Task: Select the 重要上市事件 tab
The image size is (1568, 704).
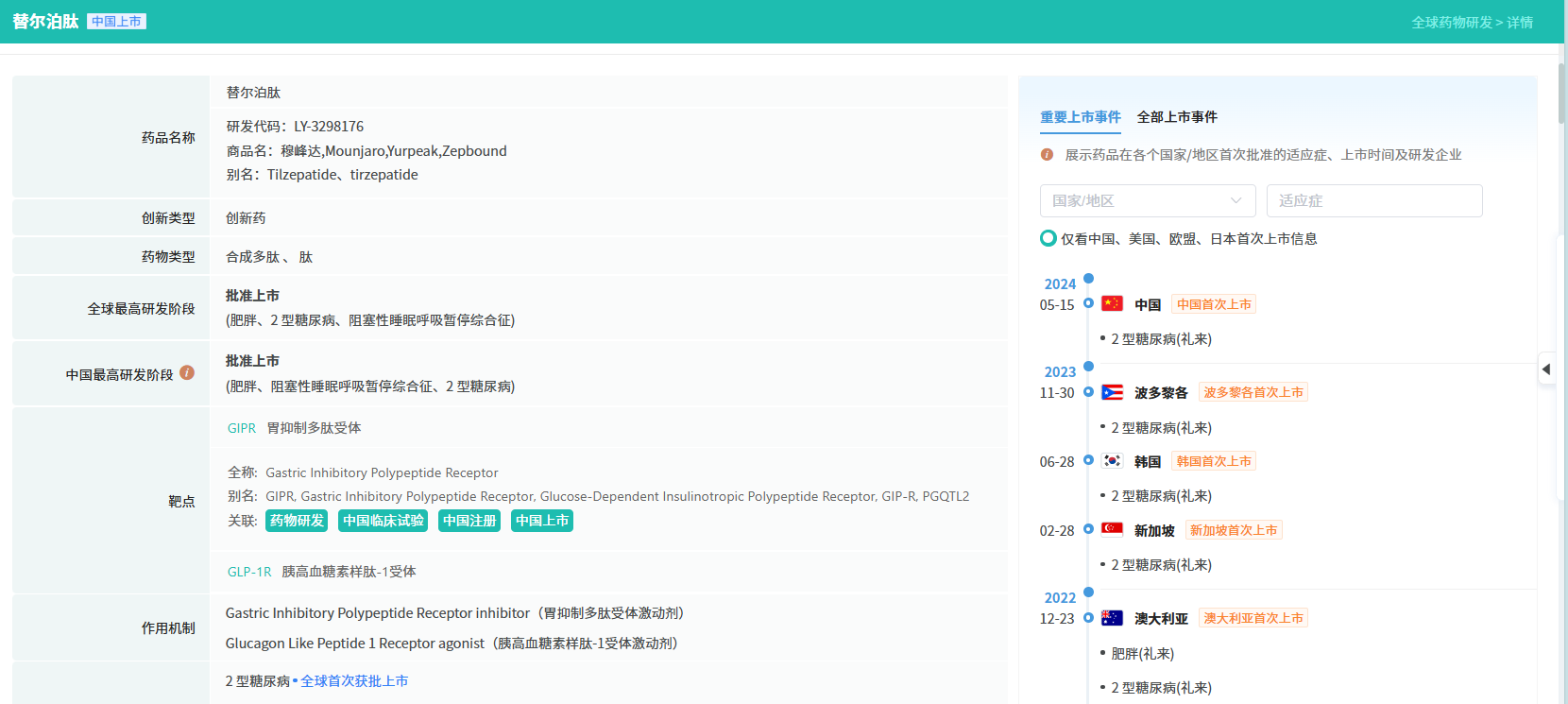Action: click(x=1080, y=117)
